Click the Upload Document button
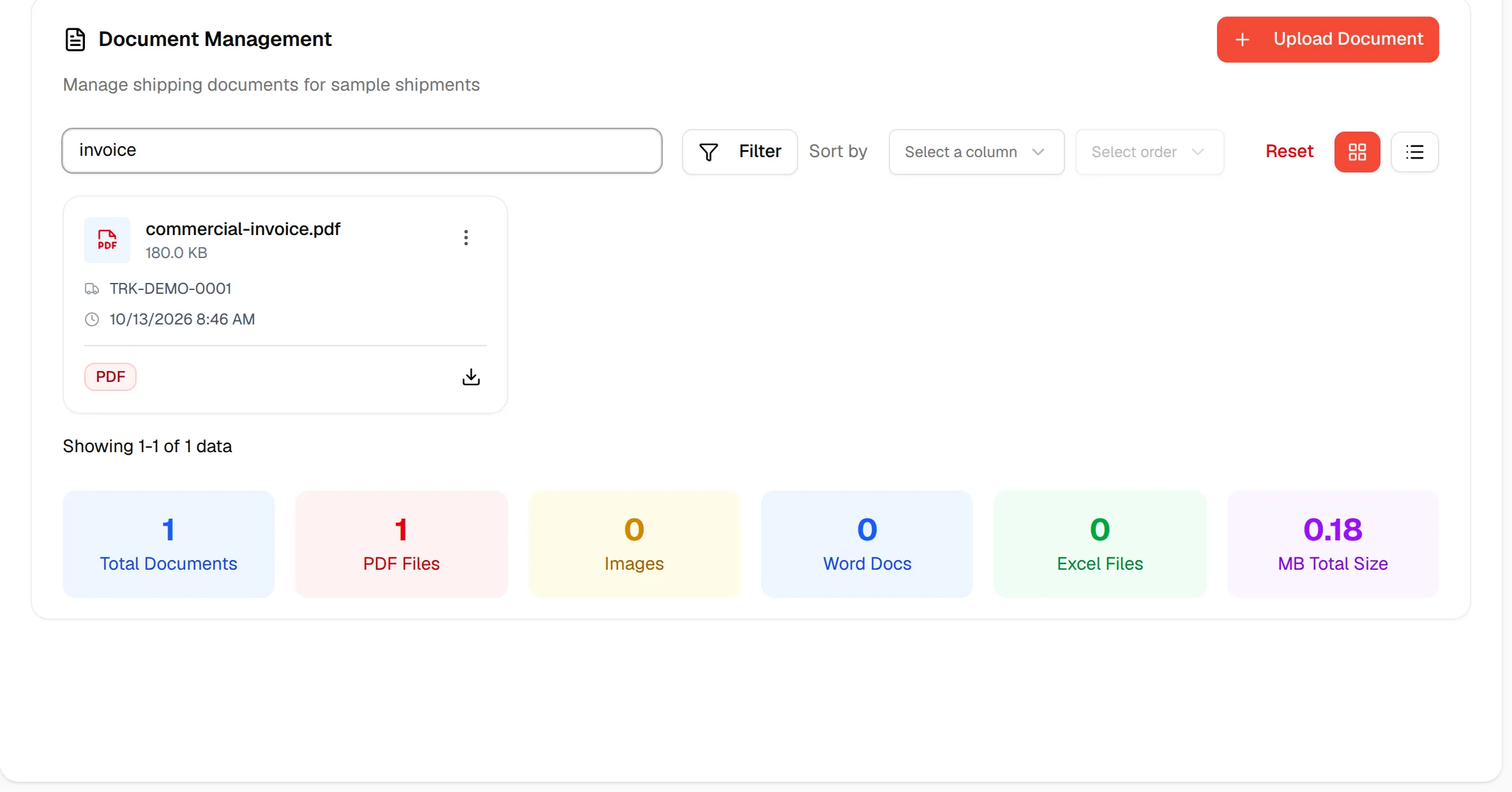1512x792 pixels. [1327, 40]
